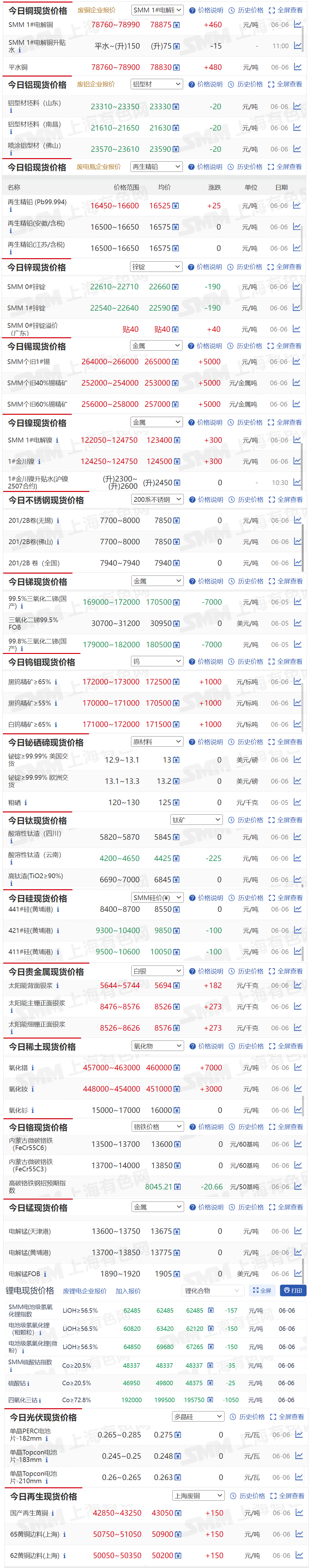The image size is (310, 1568).
Task: Click price range 42850~43250
Action: 117,1513
